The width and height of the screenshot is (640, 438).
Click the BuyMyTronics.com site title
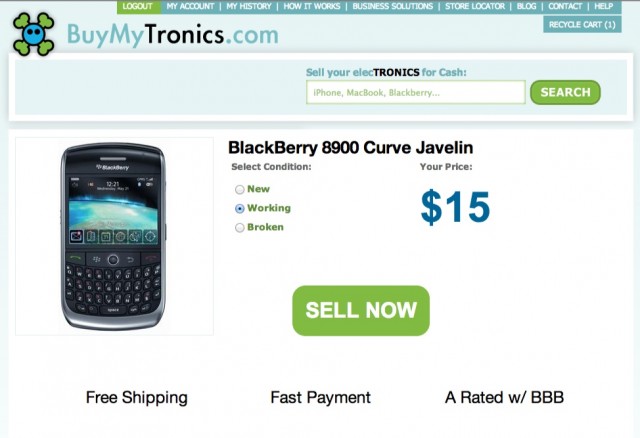(173, 35)
